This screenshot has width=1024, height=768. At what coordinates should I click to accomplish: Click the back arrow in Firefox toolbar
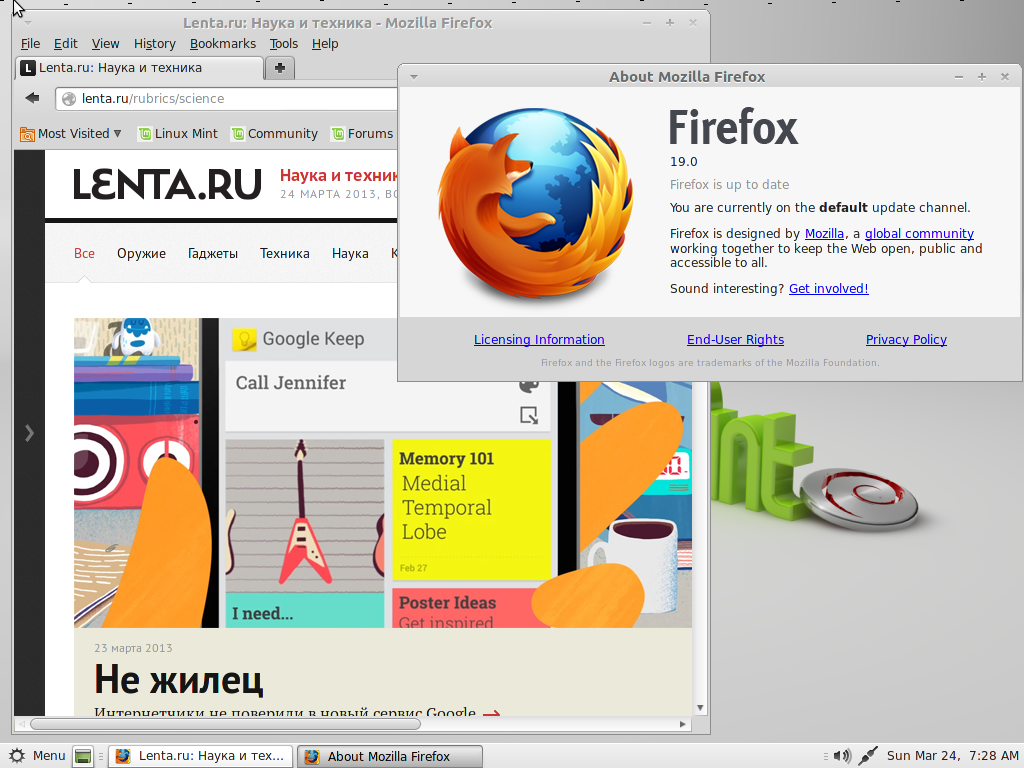click(32, 98)
